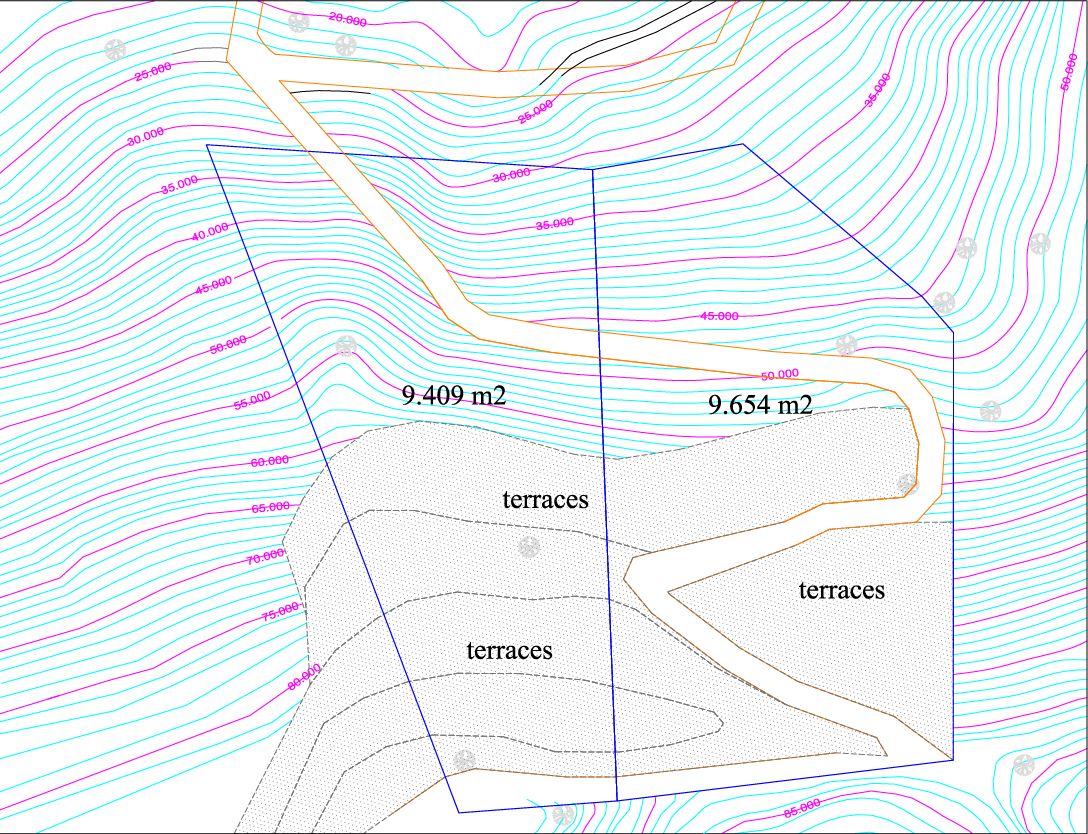Click the 20.000 contour elevation label
The width and height of the screenshot is (1088, 834).
(348, 20)
